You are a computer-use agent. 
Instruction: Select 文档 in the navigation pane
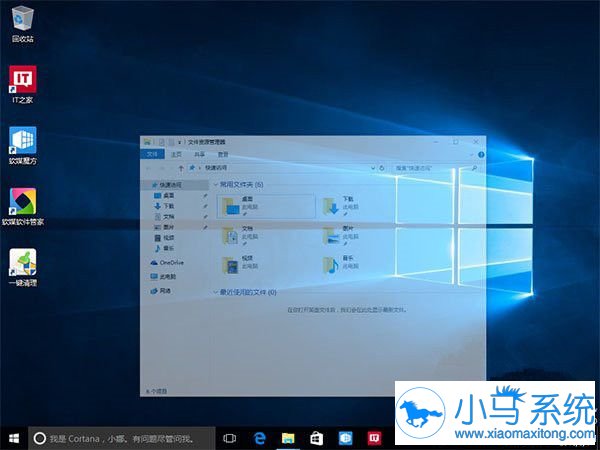pyautogui.click(x=165, y=217)
